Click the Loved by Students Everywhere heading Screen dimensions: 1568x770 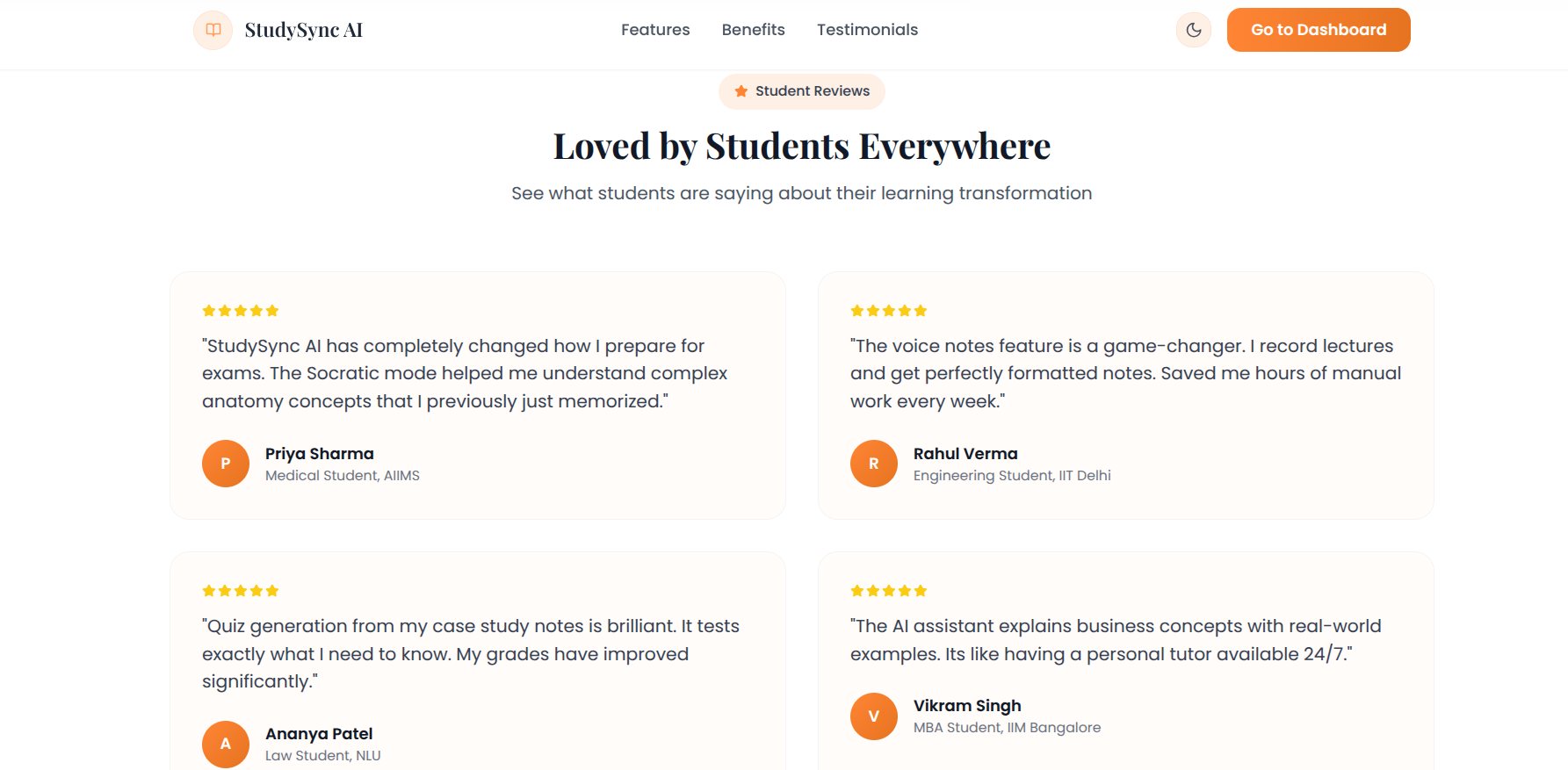(801, 147)
